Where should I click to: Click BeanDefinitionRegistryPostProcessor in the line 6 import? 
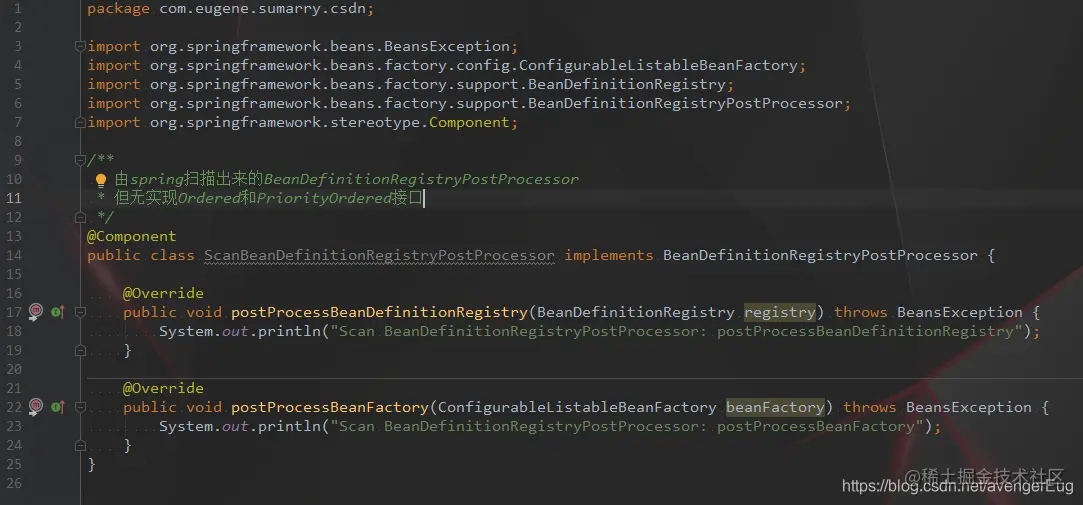point(685,104)
